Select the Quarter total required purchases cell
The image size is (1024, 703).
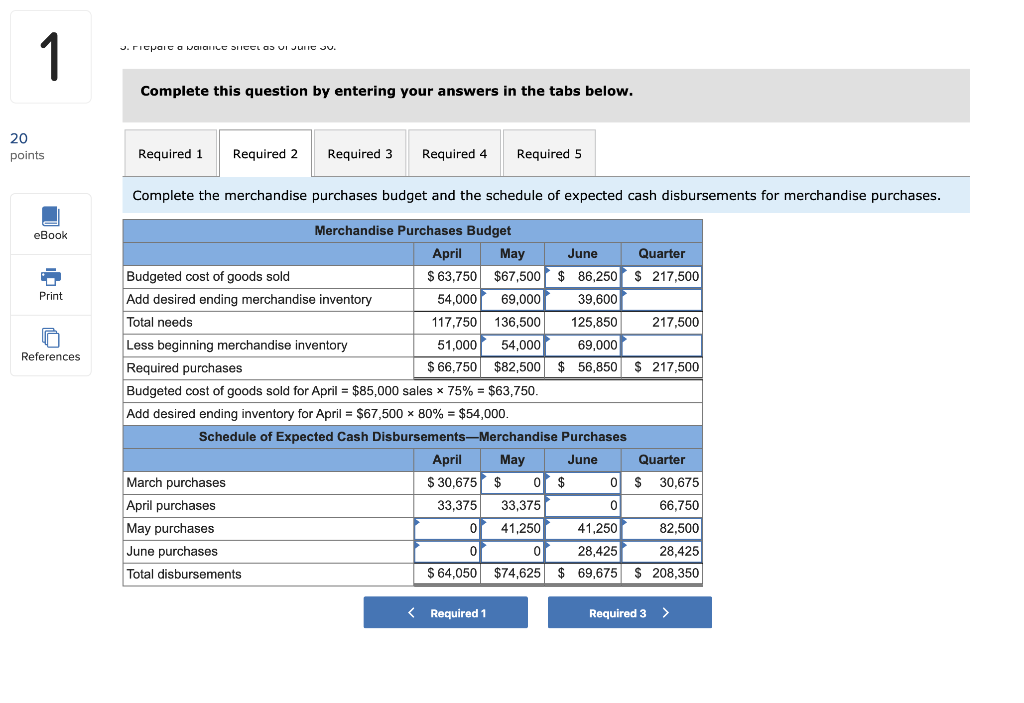[x=662, y=367]
